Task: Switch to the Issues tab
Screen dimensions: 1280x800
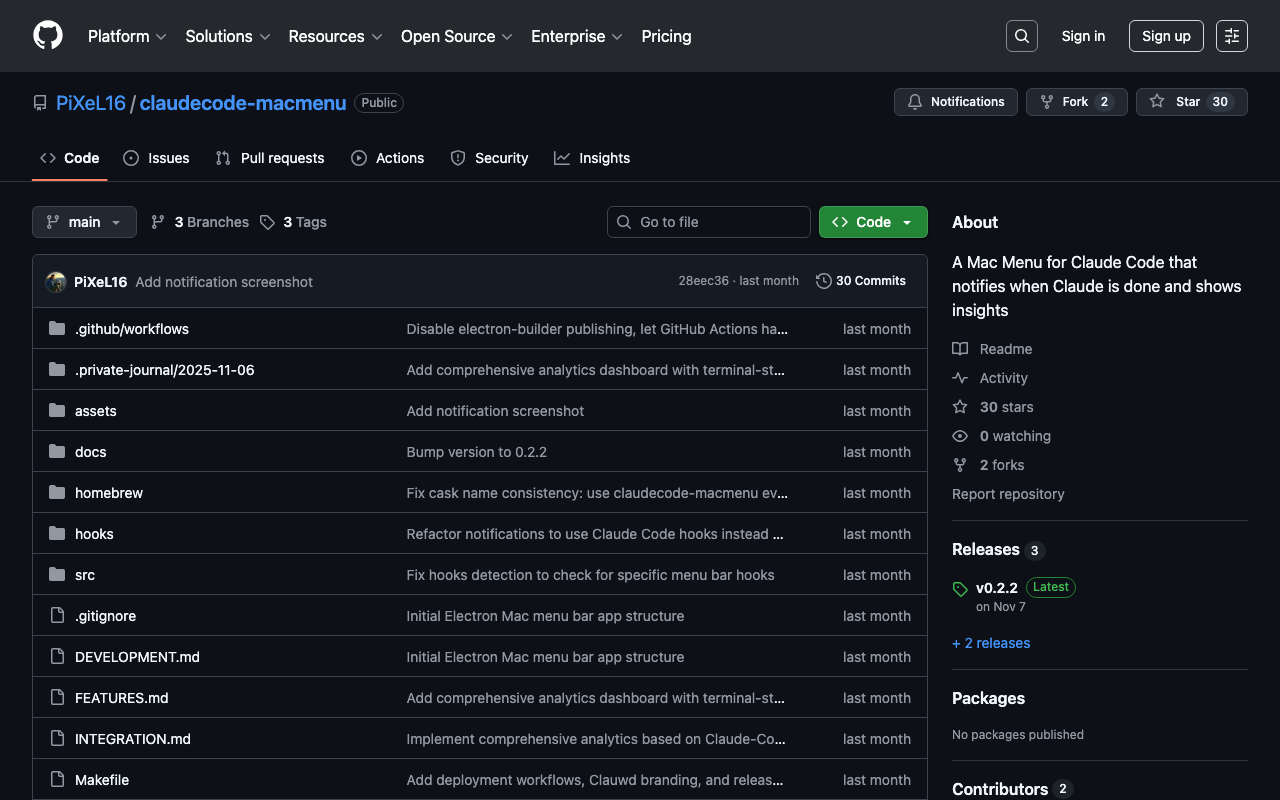Action: click(156, 158)
